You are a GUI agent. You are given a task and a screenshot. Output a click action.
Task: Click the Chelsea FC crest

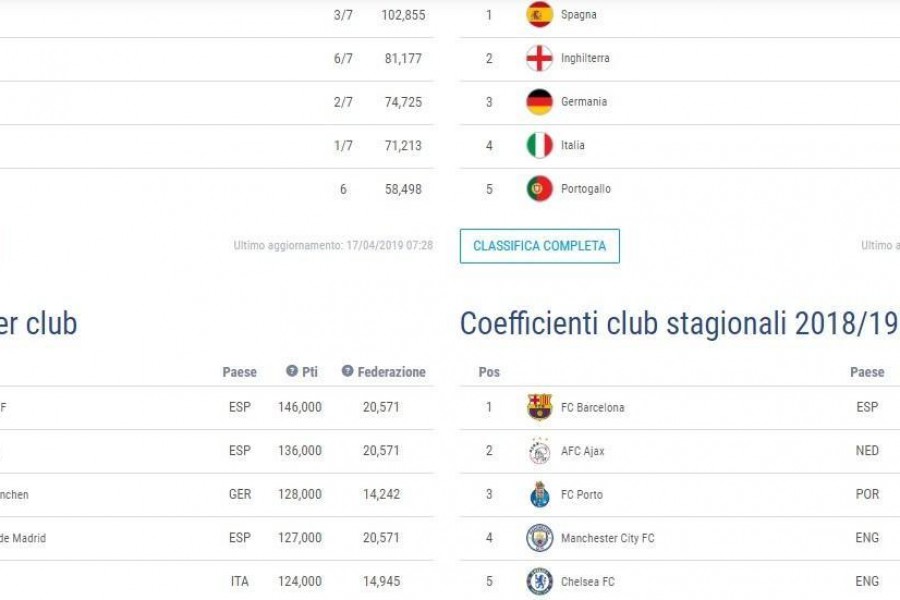[539, 582]
